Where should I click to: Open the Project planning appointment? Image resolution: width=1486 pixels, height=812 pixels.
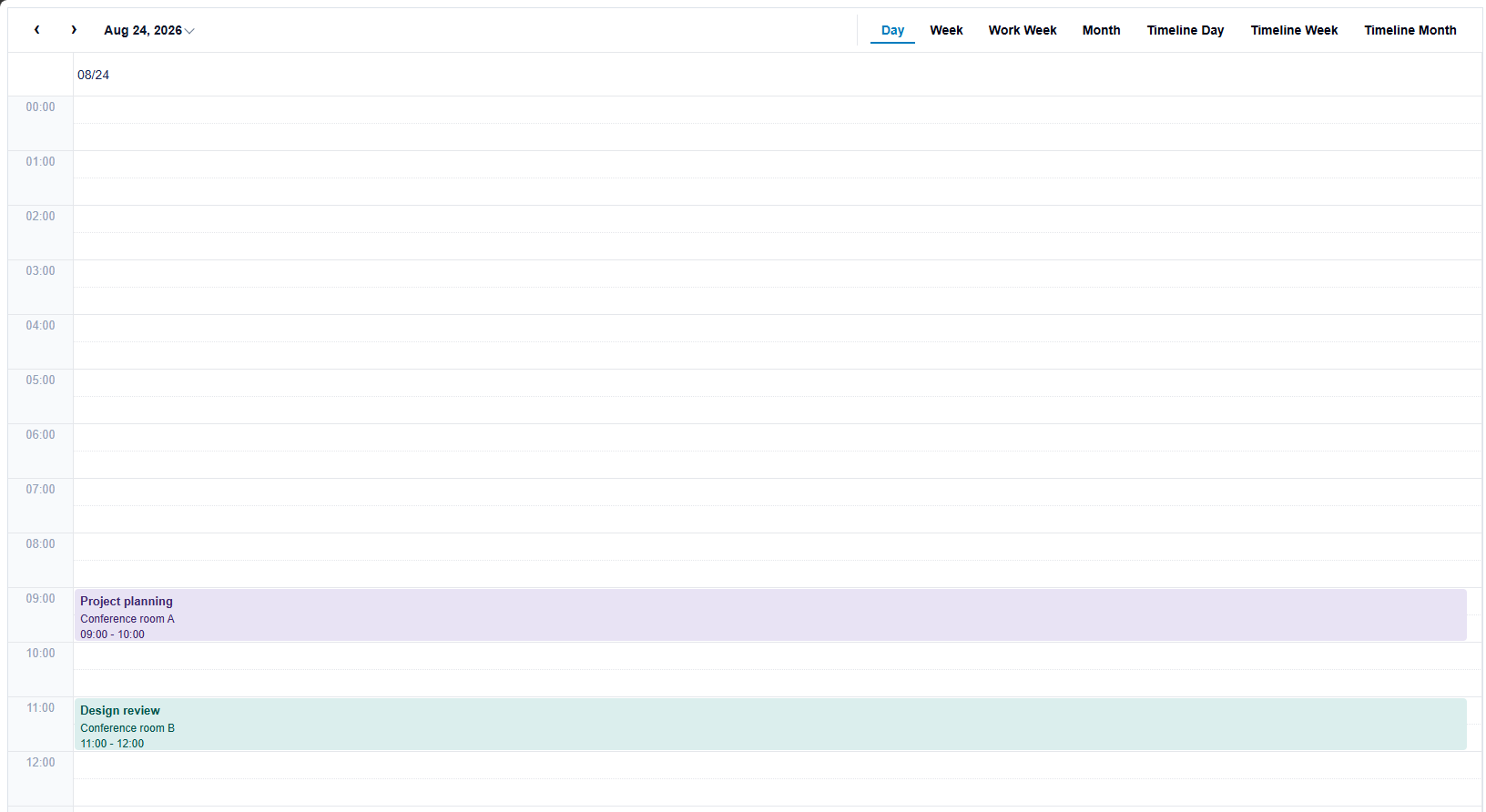click(x=770, y=615)
